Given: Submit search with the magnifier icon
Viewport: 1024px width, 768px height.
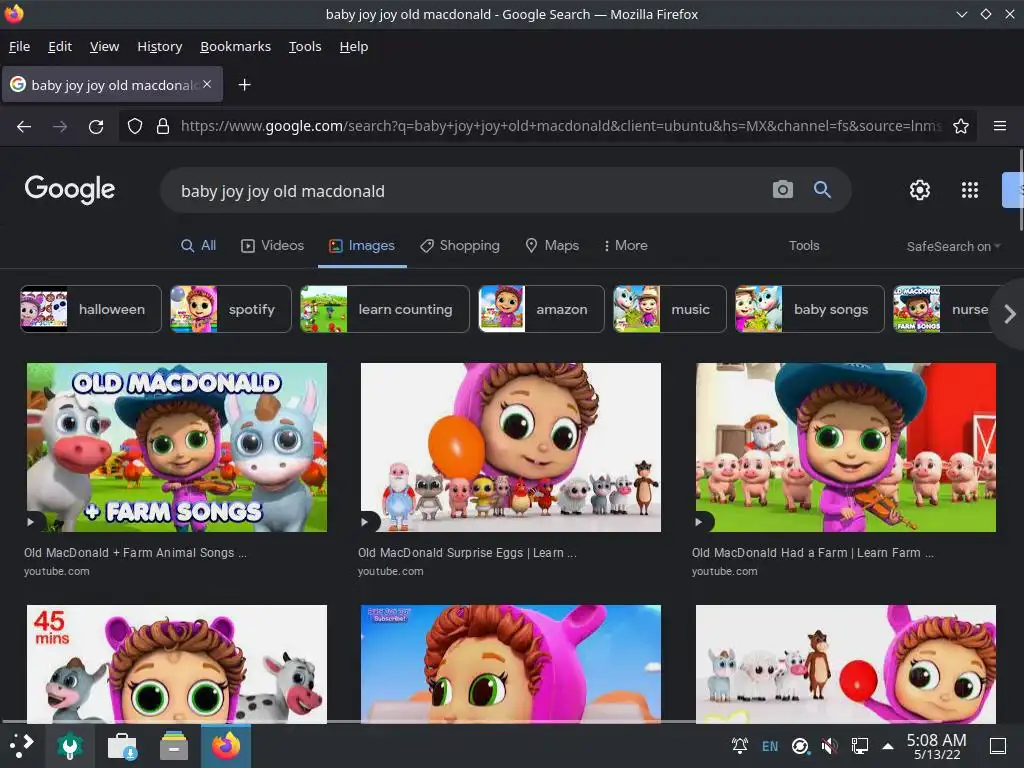Looking at the screenshot, I should coord(822,189).
